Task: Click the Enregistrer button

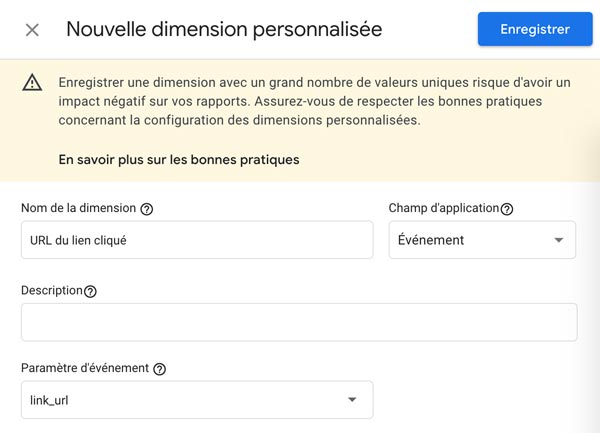Action: click(x=535, y=29)
